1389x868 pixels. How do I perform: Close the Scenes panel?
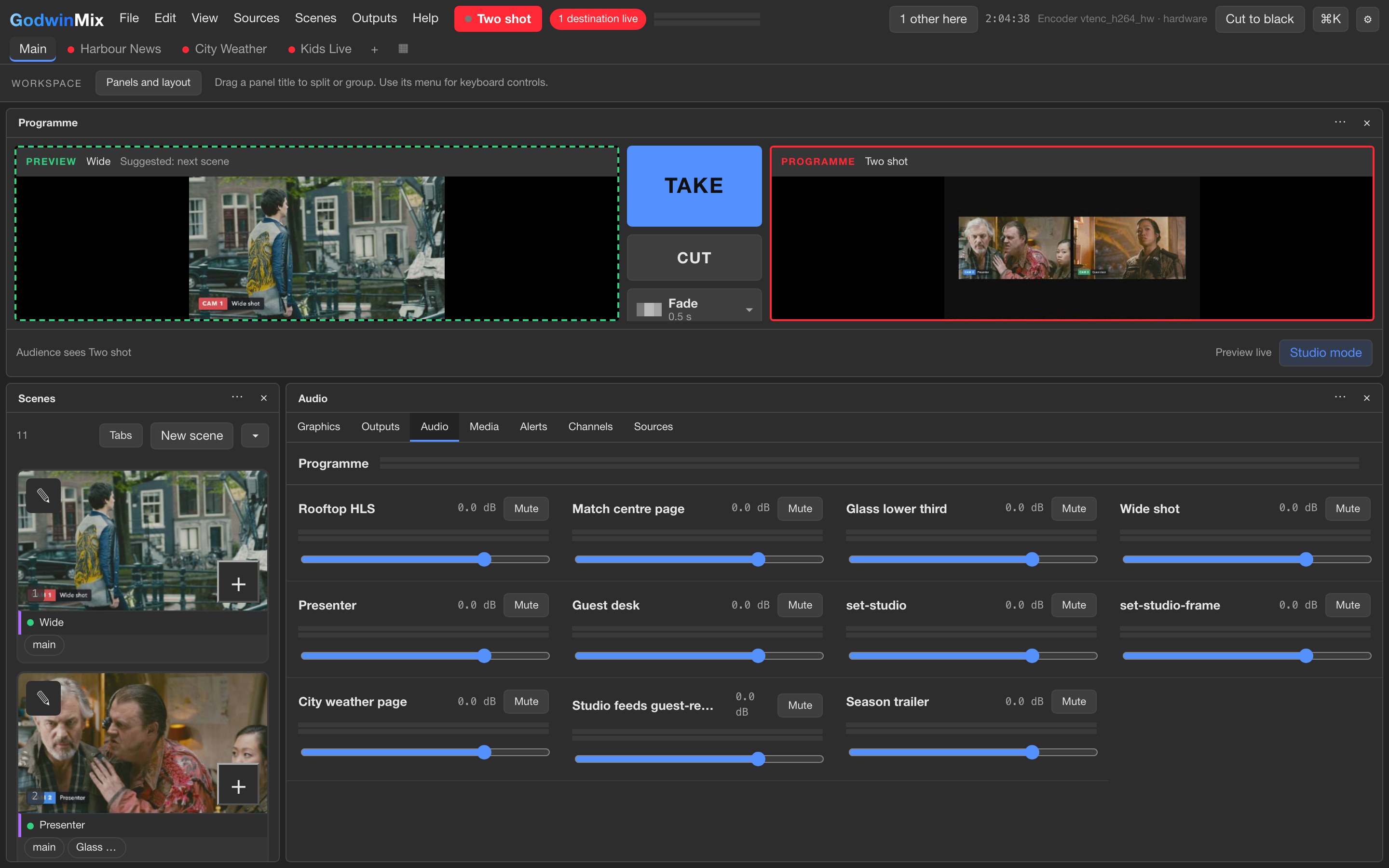(x=264, y=398)
